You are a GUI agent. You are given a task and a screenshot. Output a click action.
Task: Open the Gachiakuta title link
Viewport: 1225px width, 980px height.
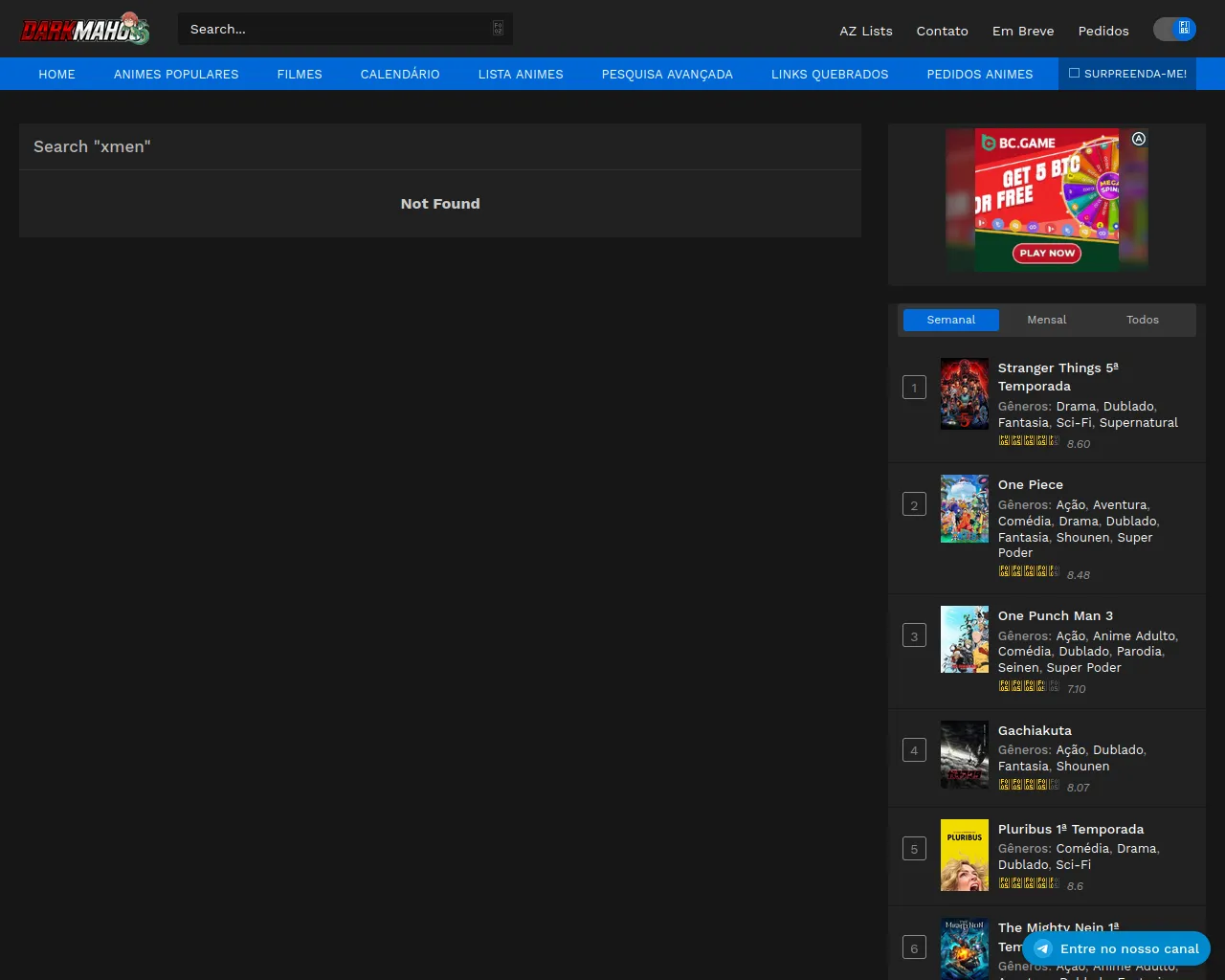pyautogui.click(x=1035, y=730)
